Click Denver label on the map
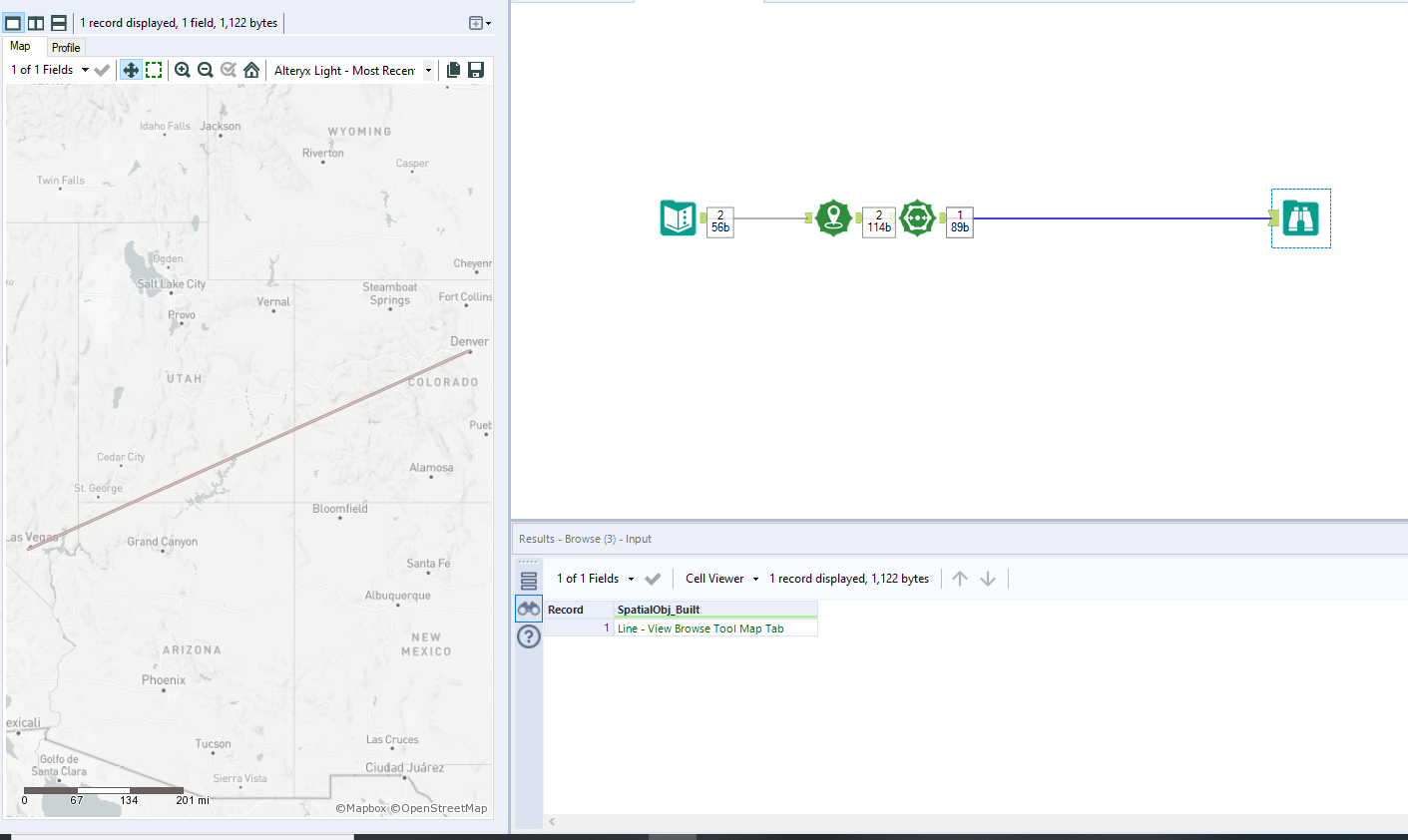Viewport: 1408px width, 840px height. coord(469,341)
